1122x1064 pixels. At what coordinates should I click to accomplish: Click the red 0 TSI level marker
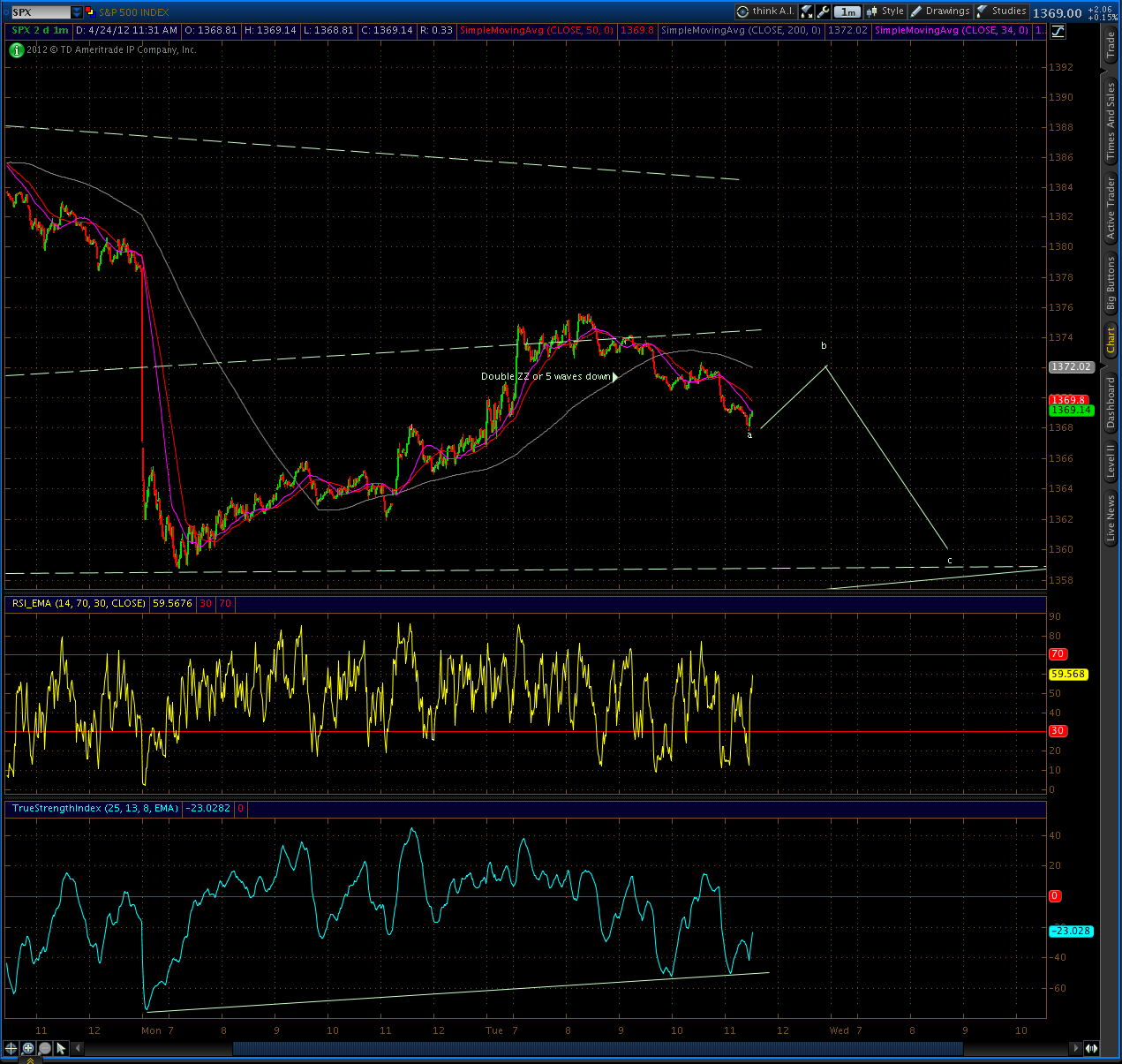click(x=1054, y=895)
